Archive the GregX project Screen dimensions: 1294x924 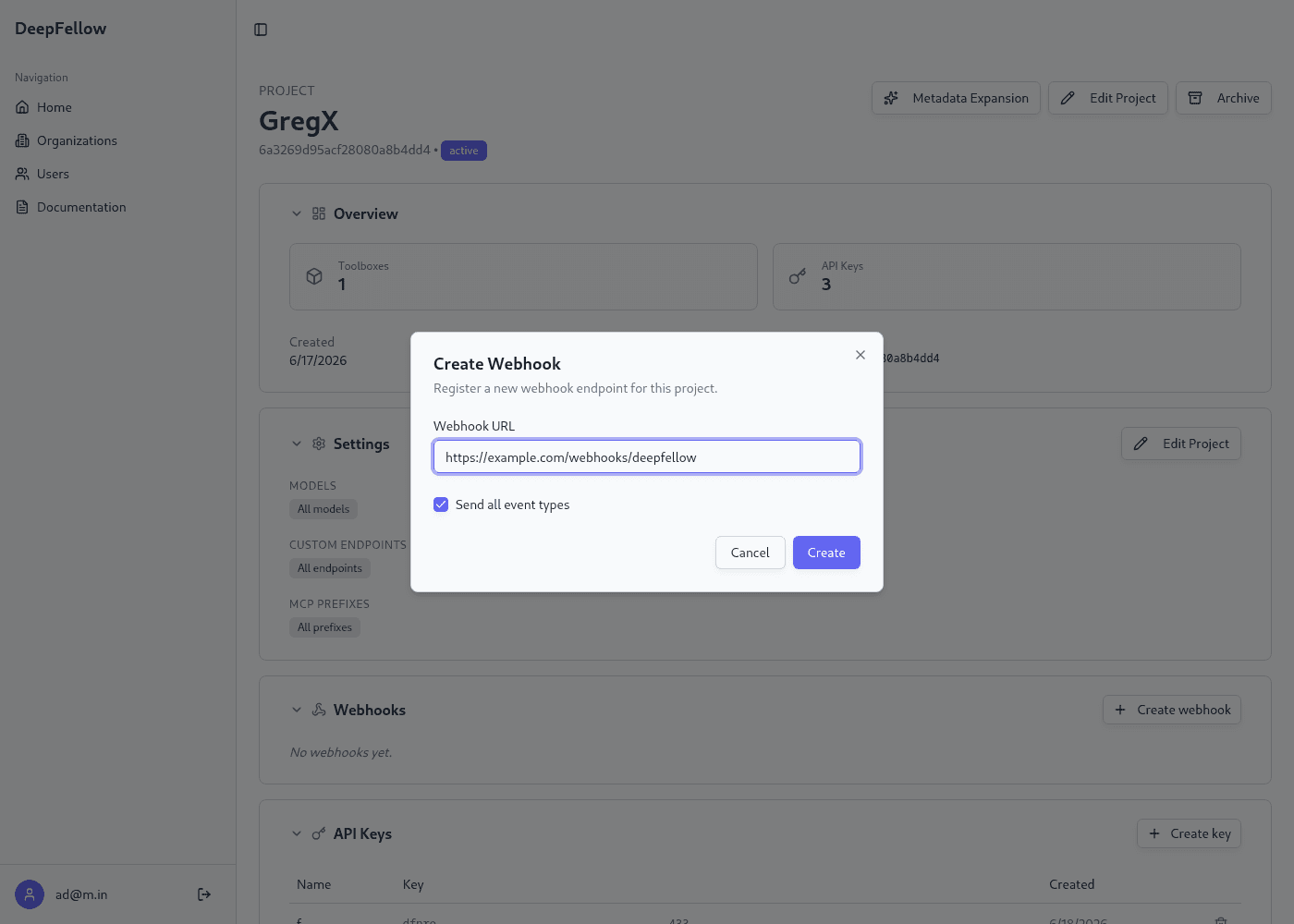[x=1224, y=98]
